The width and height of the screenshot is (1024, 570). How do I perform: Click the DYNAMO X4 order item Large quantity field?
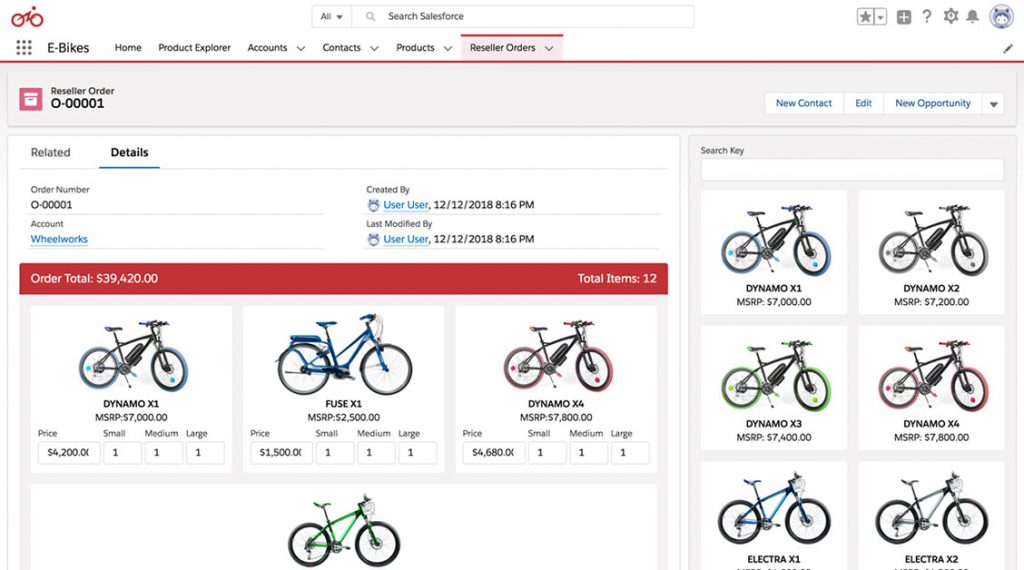(630, 452)
